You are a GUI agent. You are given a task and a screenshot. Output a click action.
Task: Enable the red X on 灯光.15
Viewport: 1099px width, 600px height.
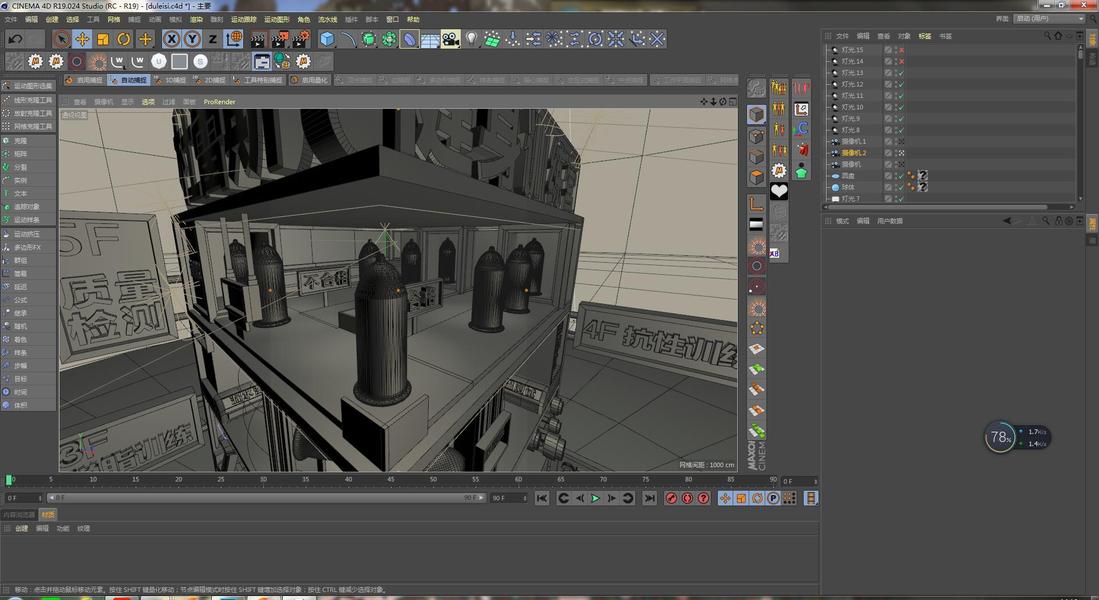[x=901, y=49]
